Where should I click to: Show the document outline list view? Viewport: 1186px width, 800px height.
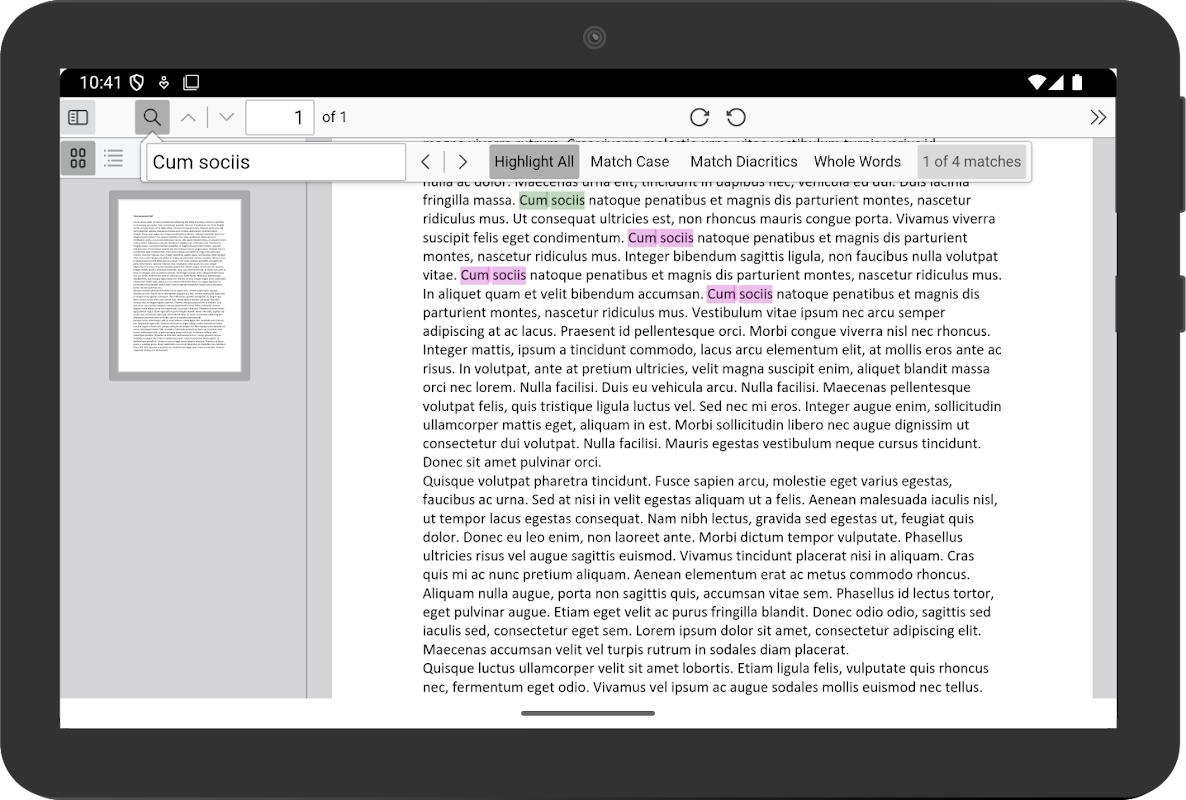(113, 158)
